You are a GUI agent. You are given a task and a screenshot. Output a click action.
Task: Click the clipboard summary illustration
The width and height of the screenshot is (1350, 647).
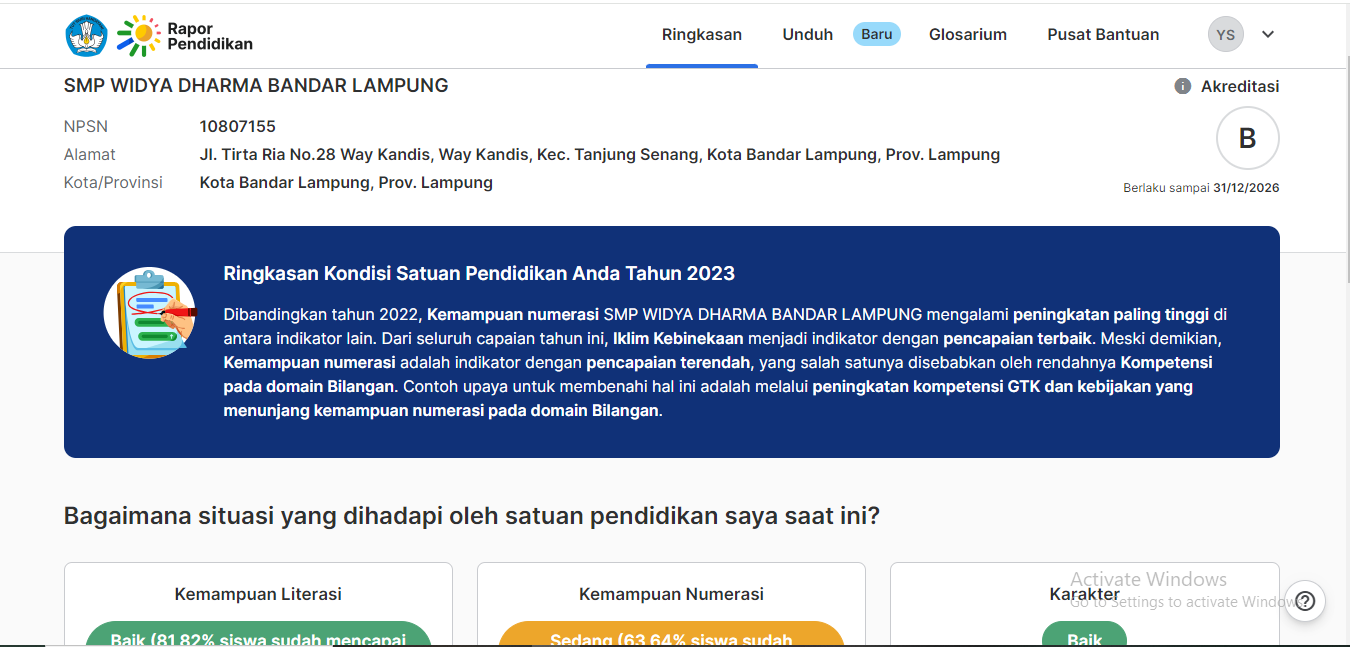(150, 313)
